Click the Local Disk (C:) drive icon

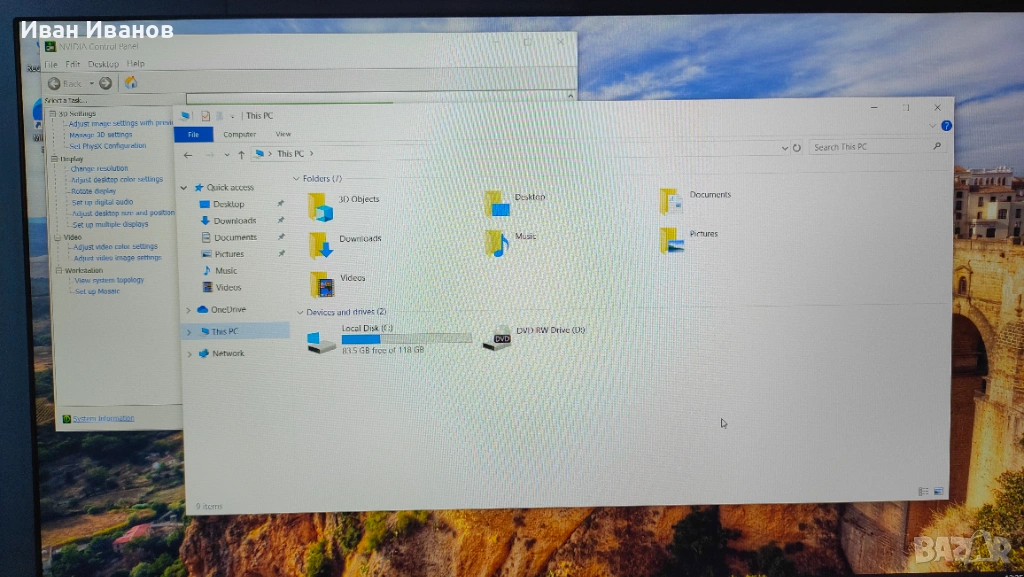click(321, 341)
